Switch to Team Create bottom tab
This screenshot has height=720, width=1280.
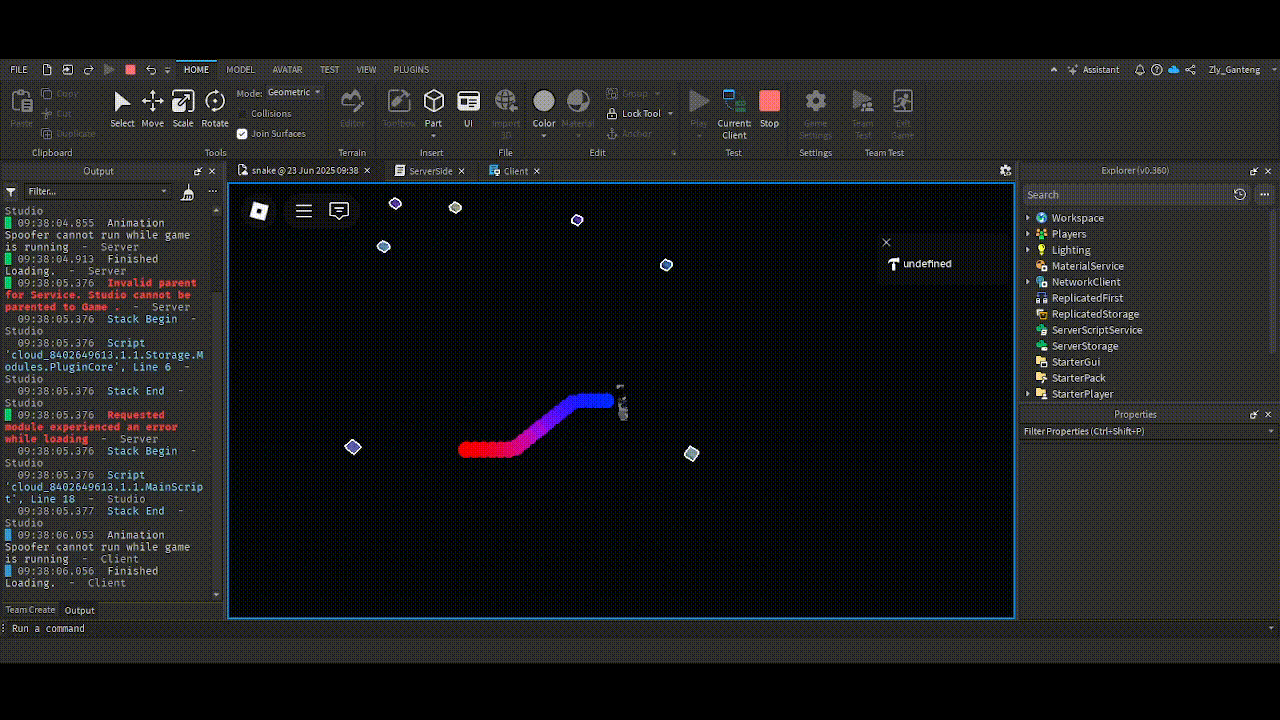click(31, 610)
